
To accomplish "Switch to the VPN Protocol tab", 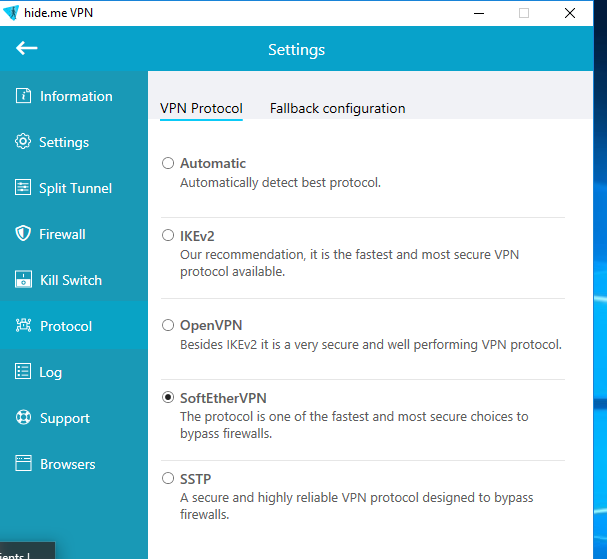I will [x=201, y=108].
